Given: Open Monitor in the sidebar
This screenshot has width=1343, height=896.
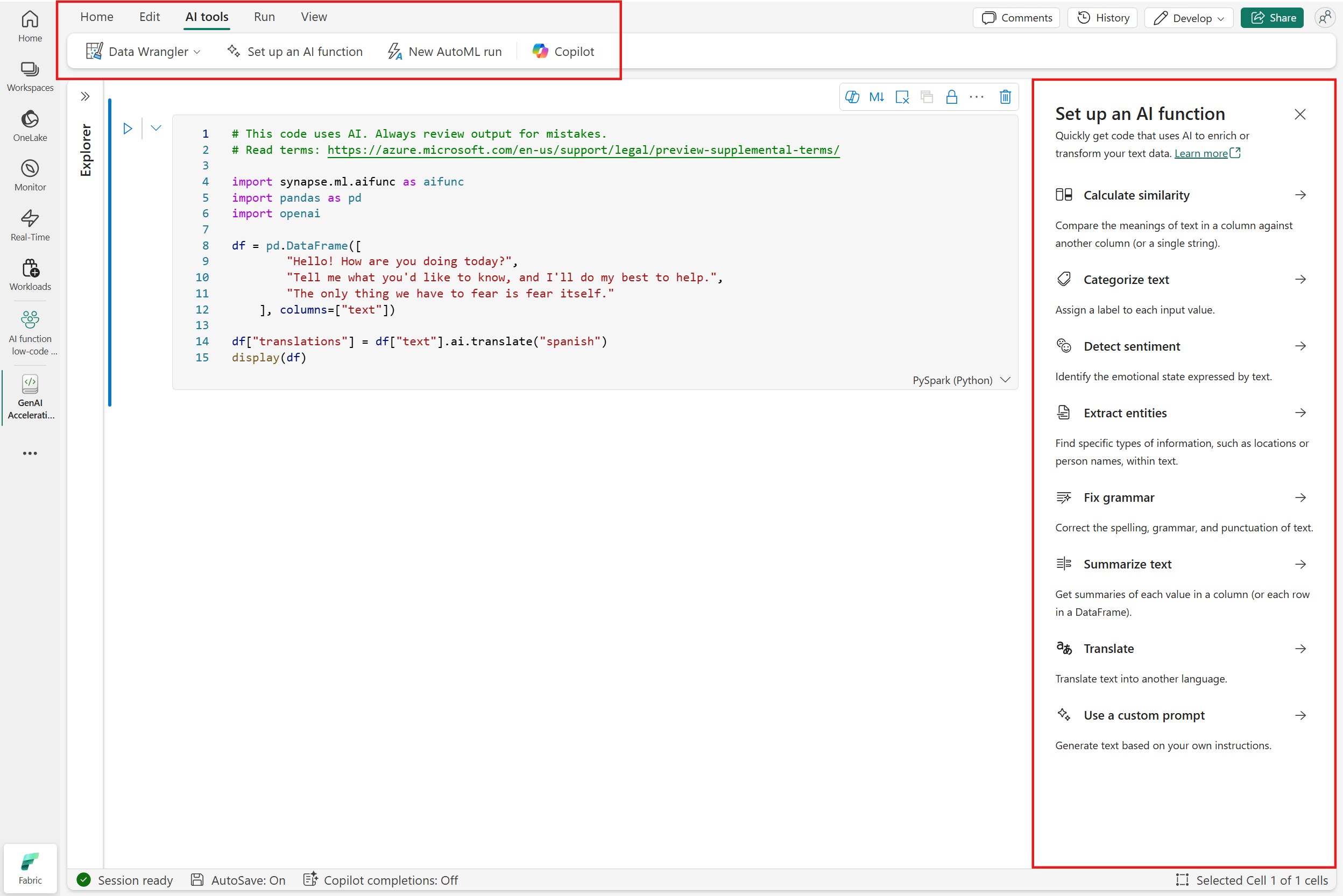Looking at the screenshot, I should [30, 175].
